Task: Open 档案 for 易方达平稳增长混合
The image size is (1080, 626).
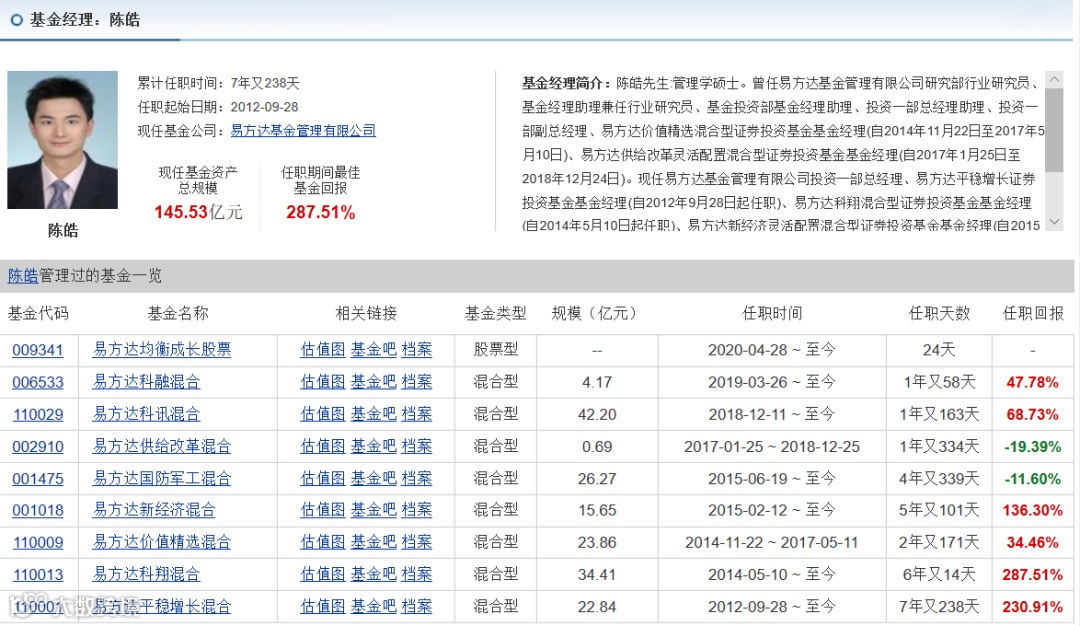Action: click(417, 606)
